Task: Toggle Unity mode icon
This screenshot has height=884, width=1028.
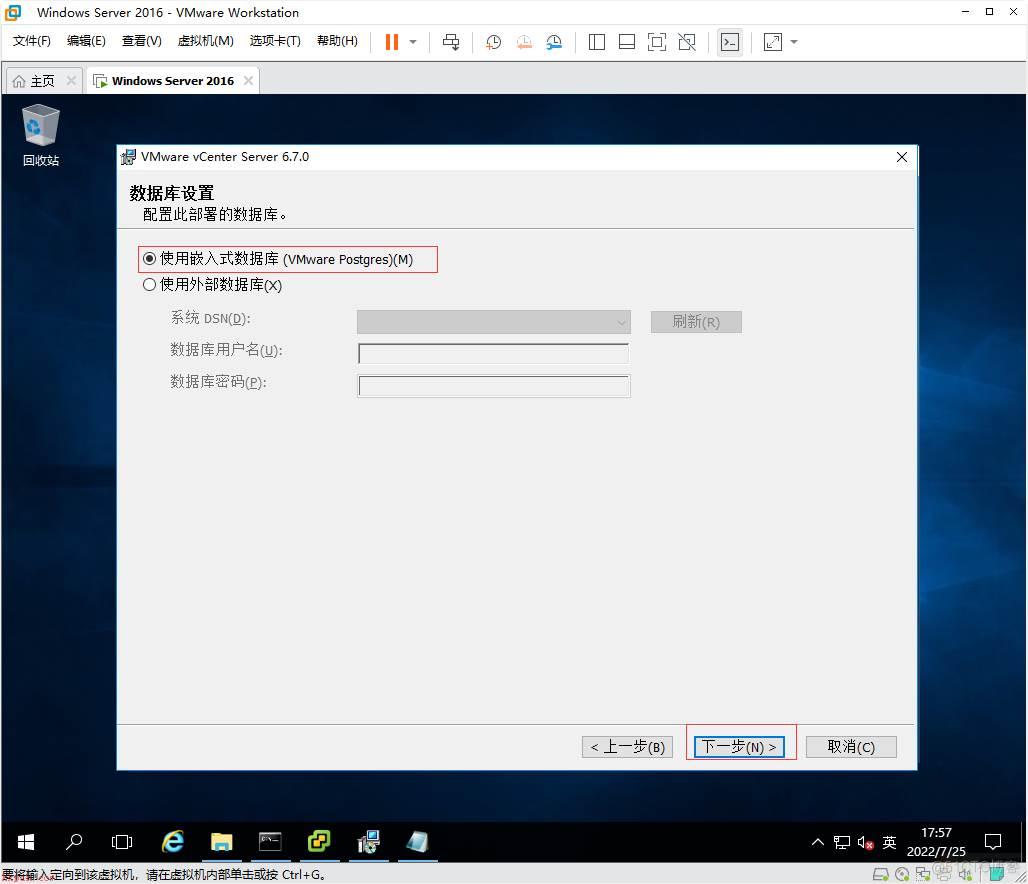Action: pyautogui.click(x=687, y=42)
